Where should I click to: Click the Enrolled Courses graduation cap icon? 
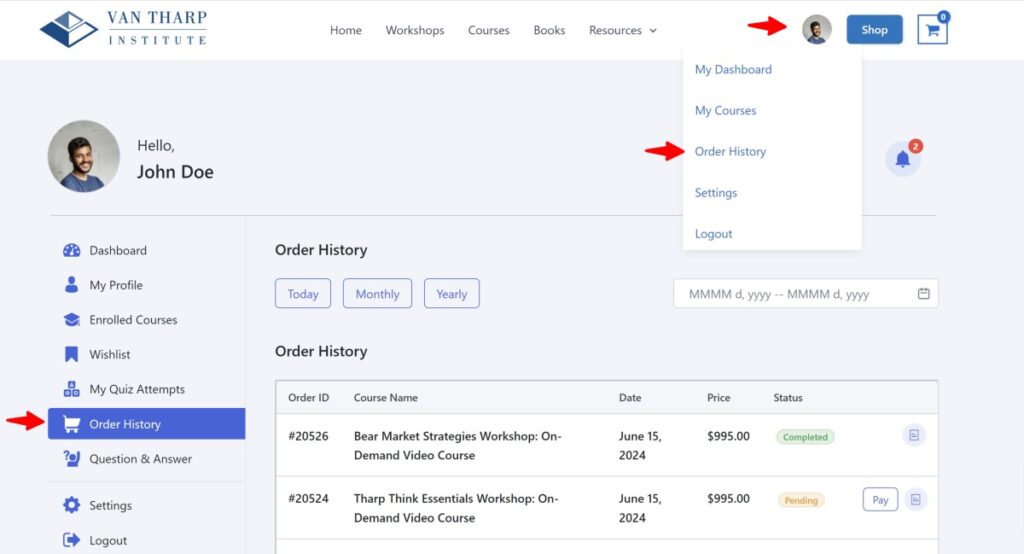point(71,319)
